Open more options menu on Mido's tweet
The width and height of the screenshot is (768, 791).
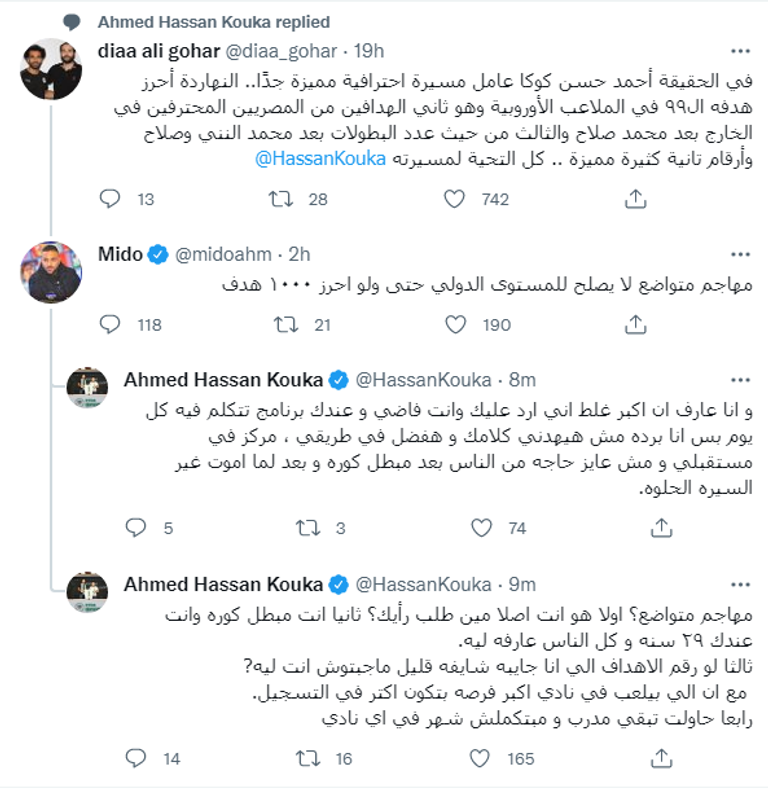pos(739,256)
